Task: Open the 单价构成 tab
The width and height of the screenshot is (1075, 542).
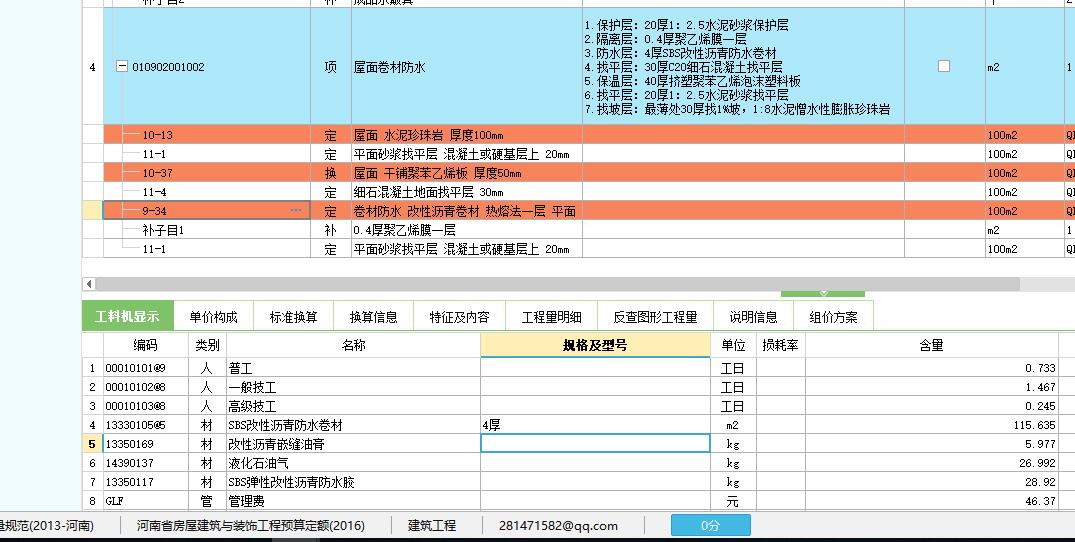Action: 213,317
